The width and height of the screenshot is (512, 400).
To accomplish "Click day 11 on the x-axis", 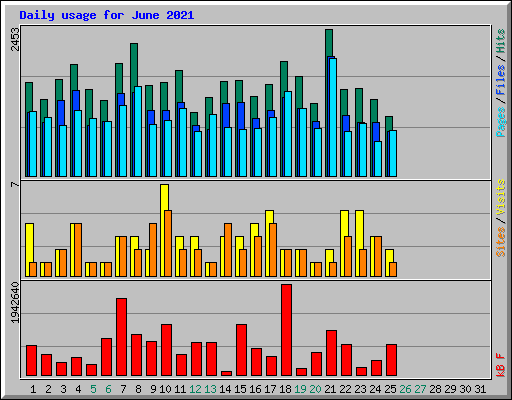I will tap(180, 389).
